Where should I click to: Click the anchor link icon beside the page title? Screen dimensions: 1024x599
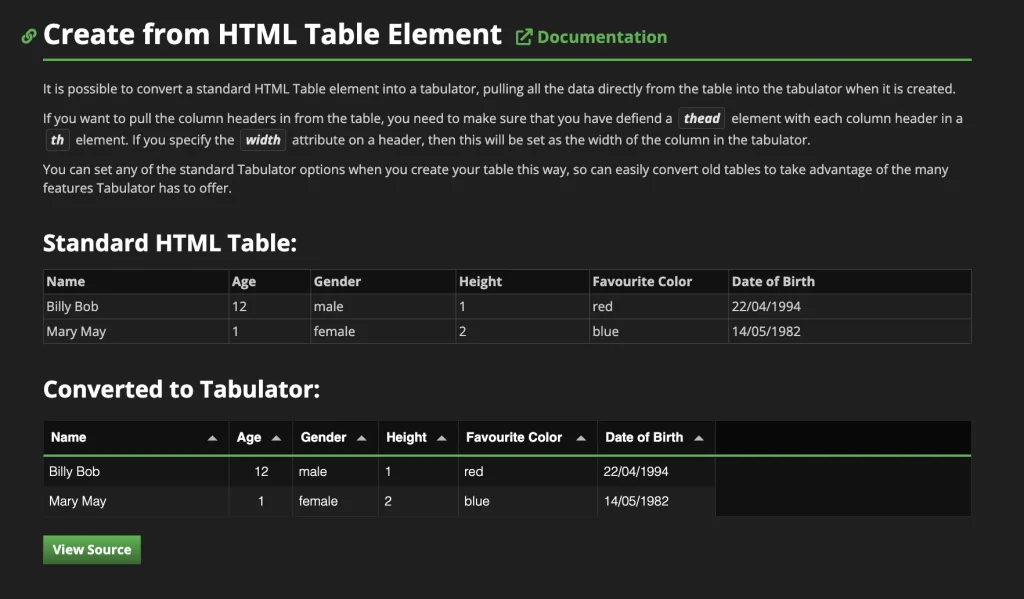click(27, 34)
